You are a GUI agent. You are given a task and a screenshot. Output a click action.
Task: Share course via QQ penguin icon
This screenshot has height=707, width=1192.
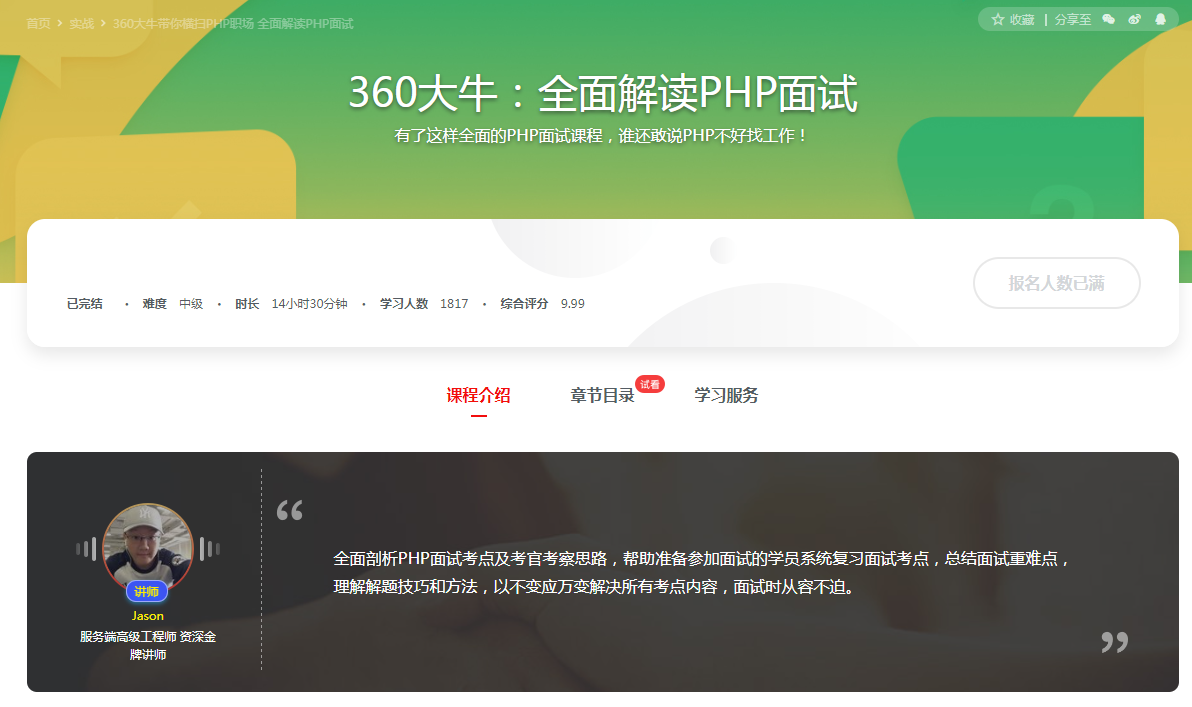pos(1160,19)
